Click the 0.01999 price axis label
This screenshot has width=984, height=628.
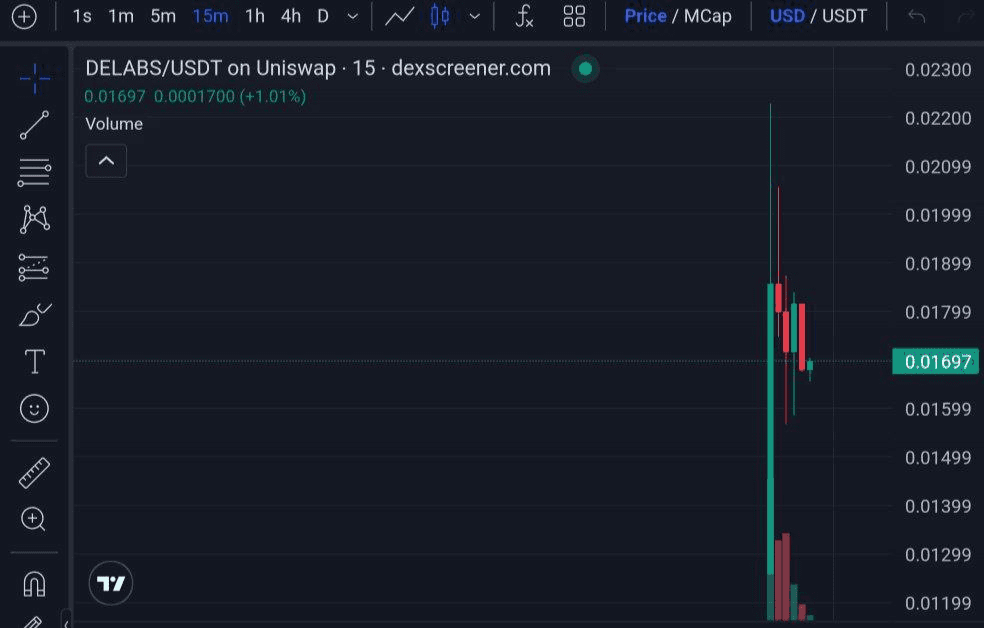pos(938,215)
